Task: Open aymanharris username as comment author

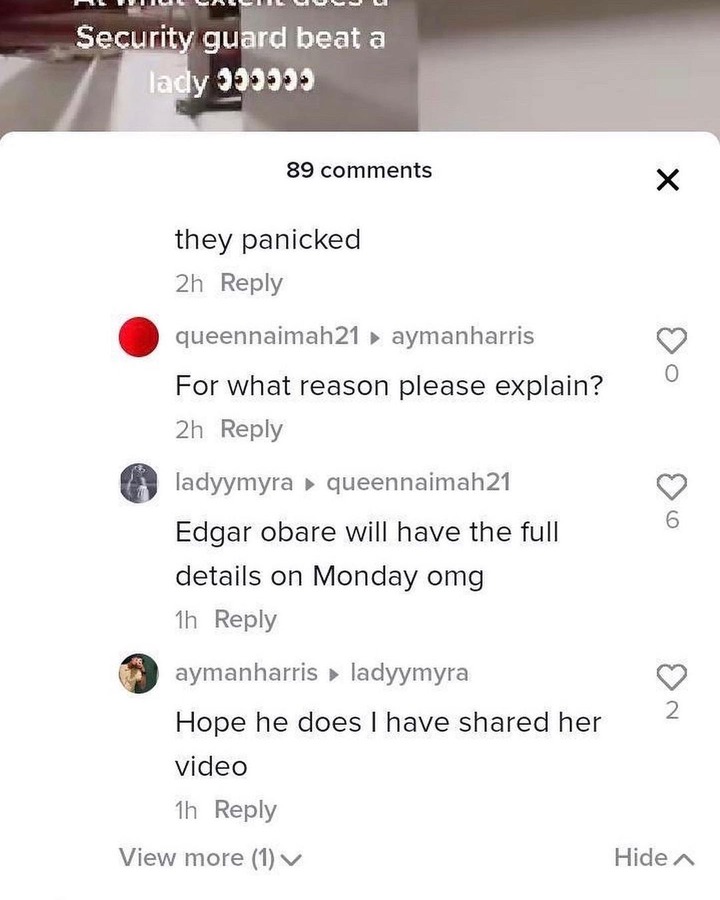Action: tap(246, 672)
